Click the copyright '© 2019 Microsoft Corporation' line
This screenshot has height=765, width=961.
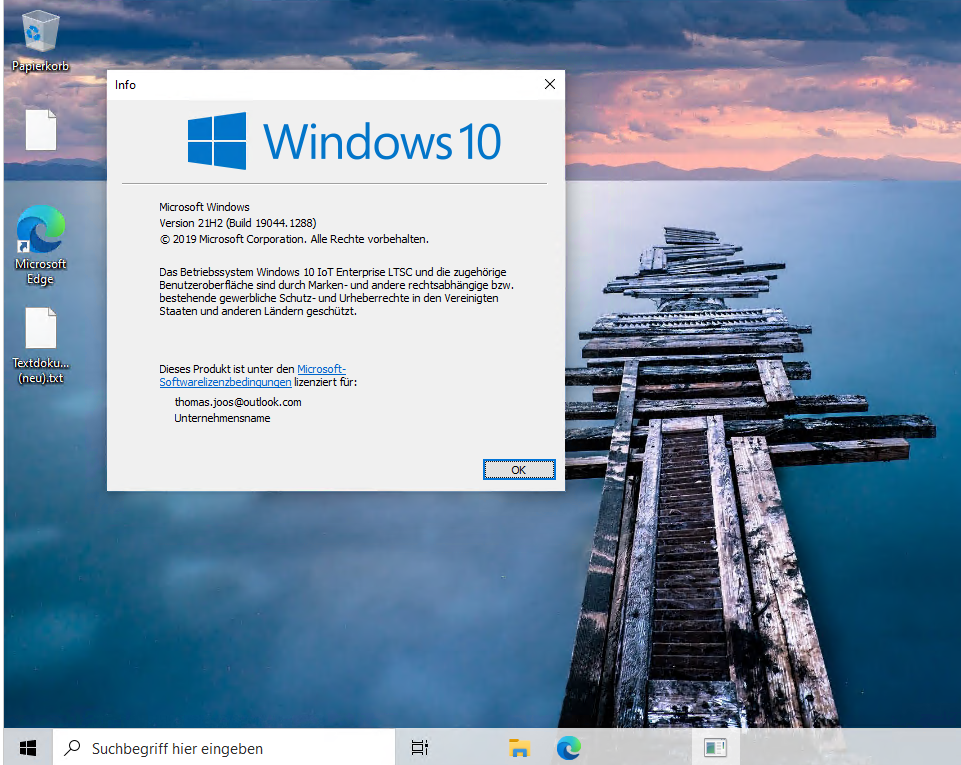pyautogui.click(x=294, y=239)
